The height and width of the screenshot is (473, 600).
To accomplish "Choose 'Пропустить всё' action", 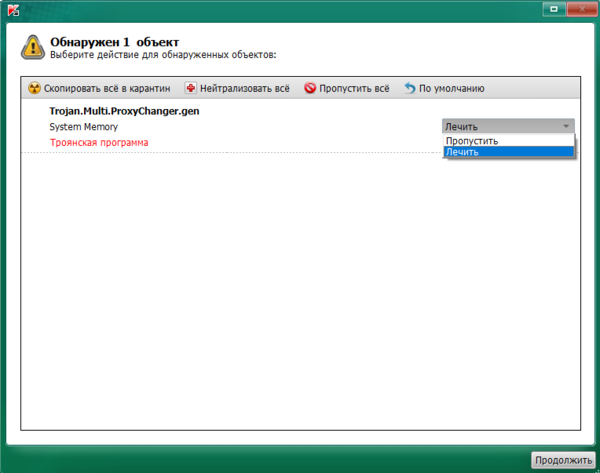I will pos(347,88).
